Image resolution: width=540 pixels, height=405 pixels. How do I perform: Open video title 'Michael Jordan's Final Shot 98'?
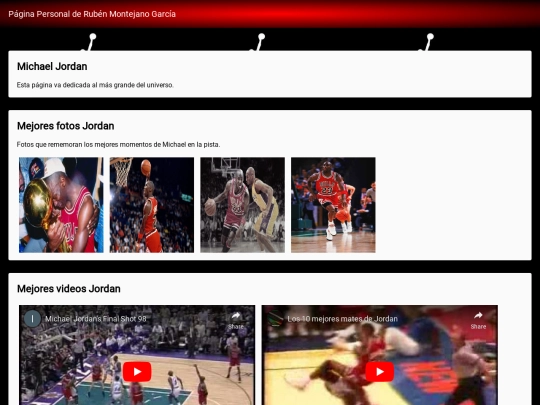(x=96, y=319)
